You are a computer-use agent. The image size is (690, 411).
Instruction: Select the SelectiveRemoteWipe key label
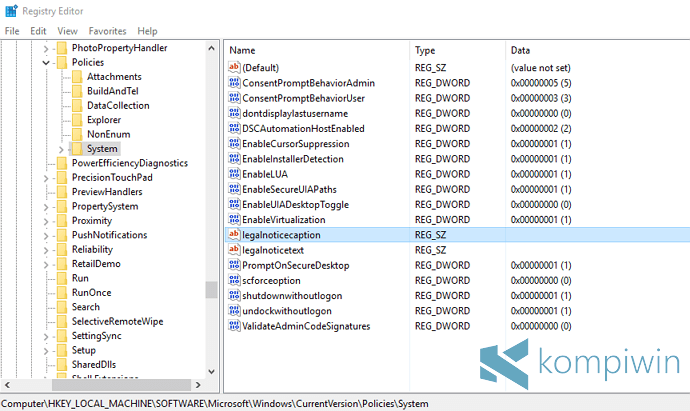click(x=117, y=322)
